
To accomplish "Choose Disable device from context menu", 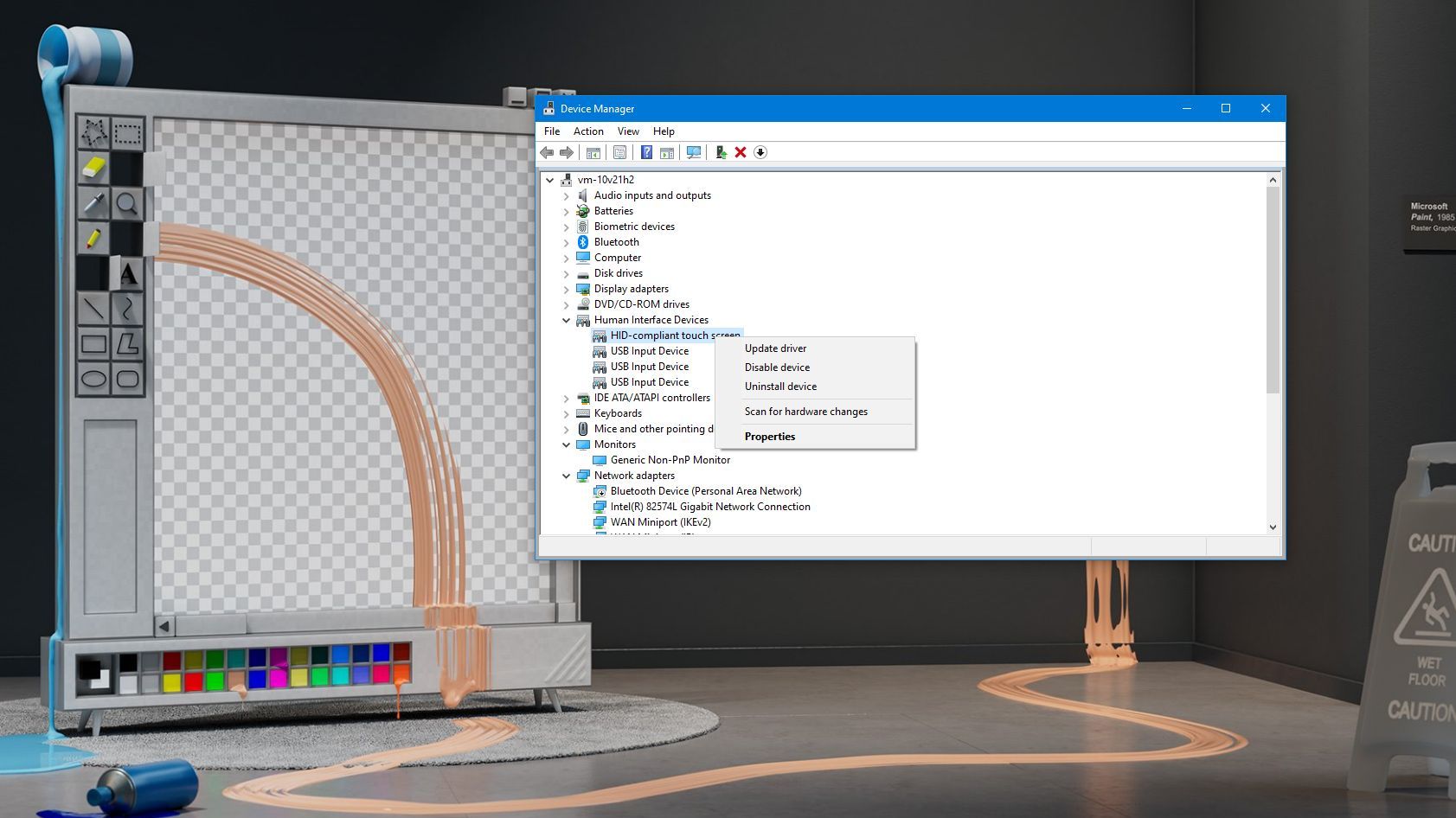I will tap(777, 367).
